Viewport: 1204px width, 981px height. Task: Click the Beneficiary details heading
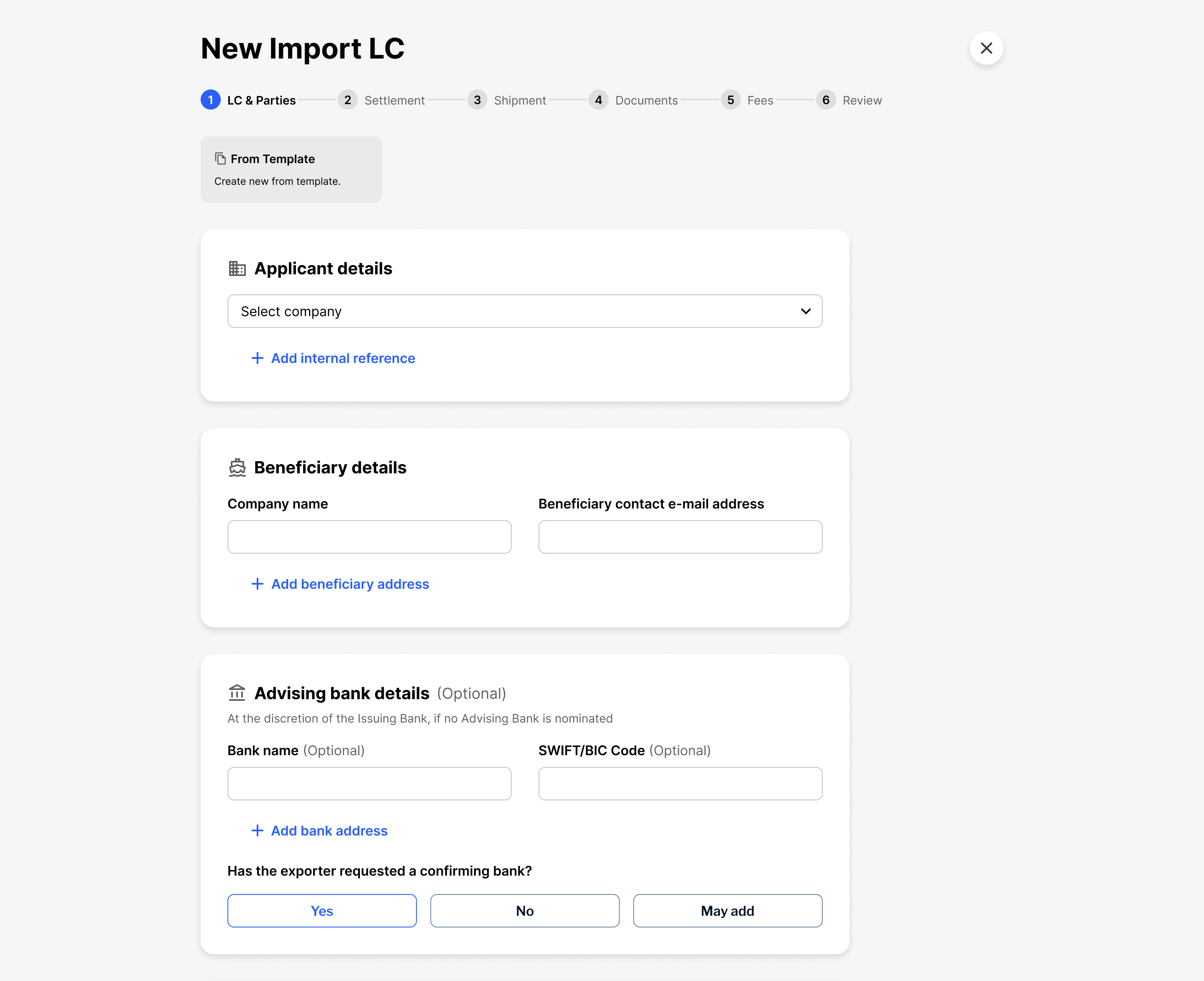(330, 468)
